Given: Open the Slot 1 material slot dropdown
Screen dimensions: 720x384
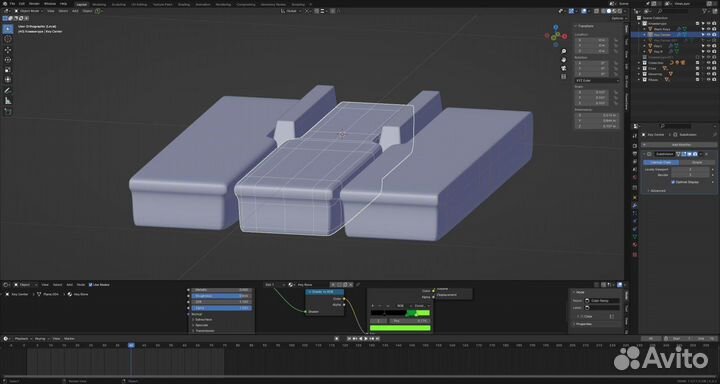Looking at the screenshot, I should tap(275, 285).
